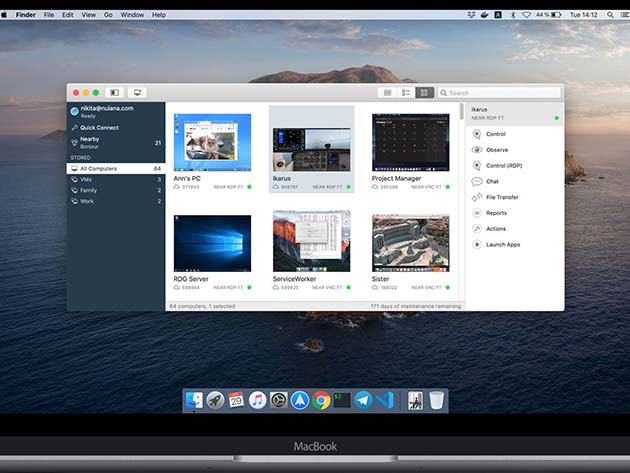This screenshot has height=473, width=630.
Task: Select Nearby Bonjour computers in sidebar
Action: (x=116, y=142)
